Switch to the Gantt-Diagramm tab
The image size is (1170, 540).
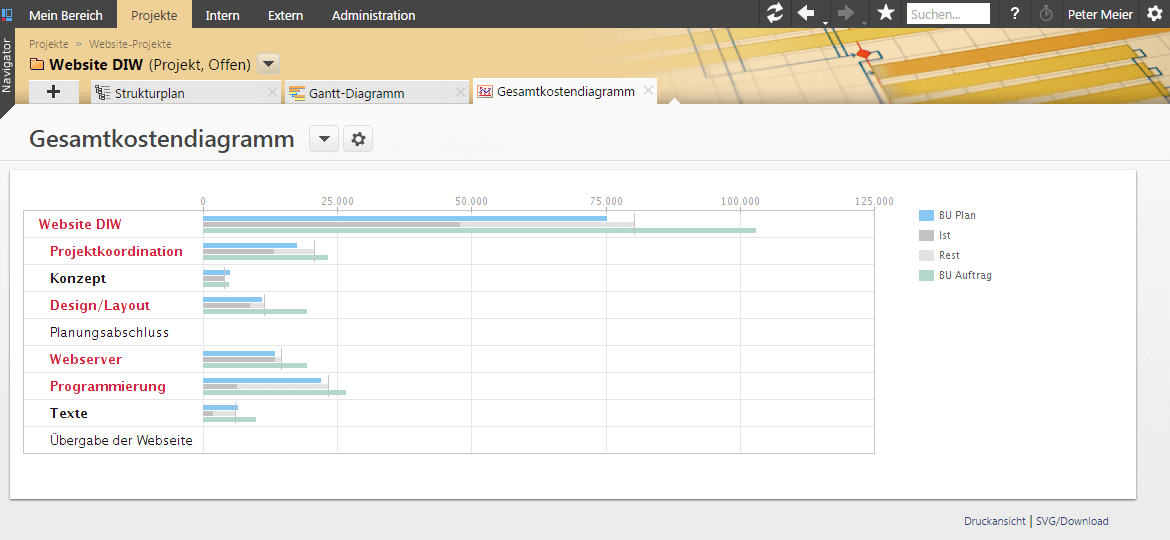click(377, 92)
